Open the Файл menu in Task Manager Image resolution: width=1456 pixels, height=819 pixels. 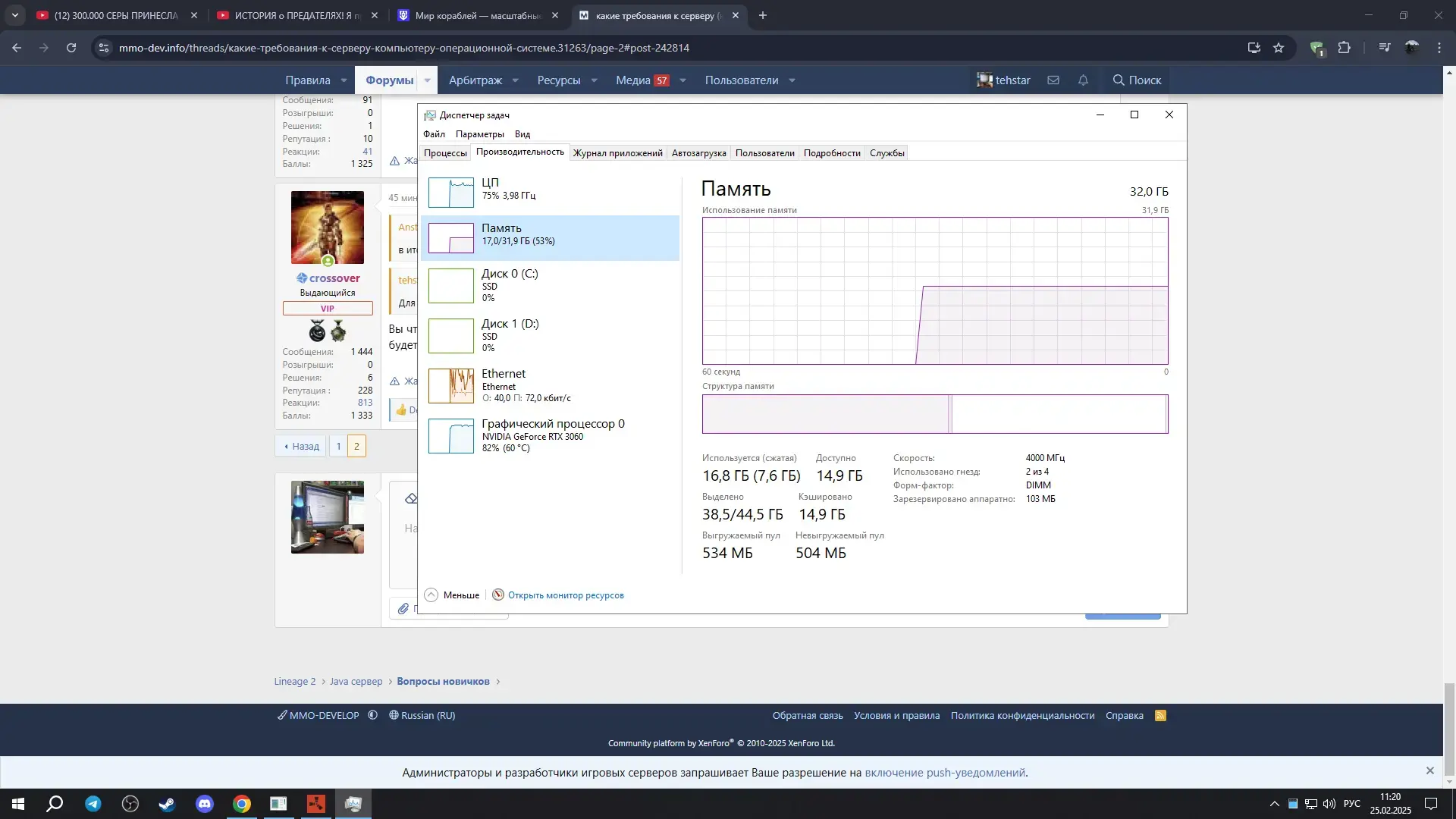click(434, 133)
